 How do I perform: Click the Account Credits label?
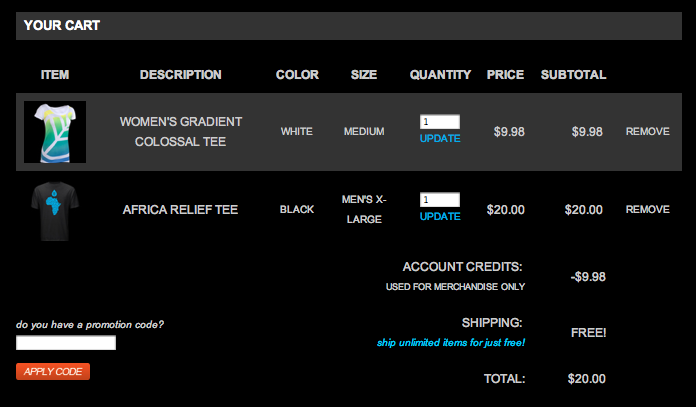click(x=462, y=267)
